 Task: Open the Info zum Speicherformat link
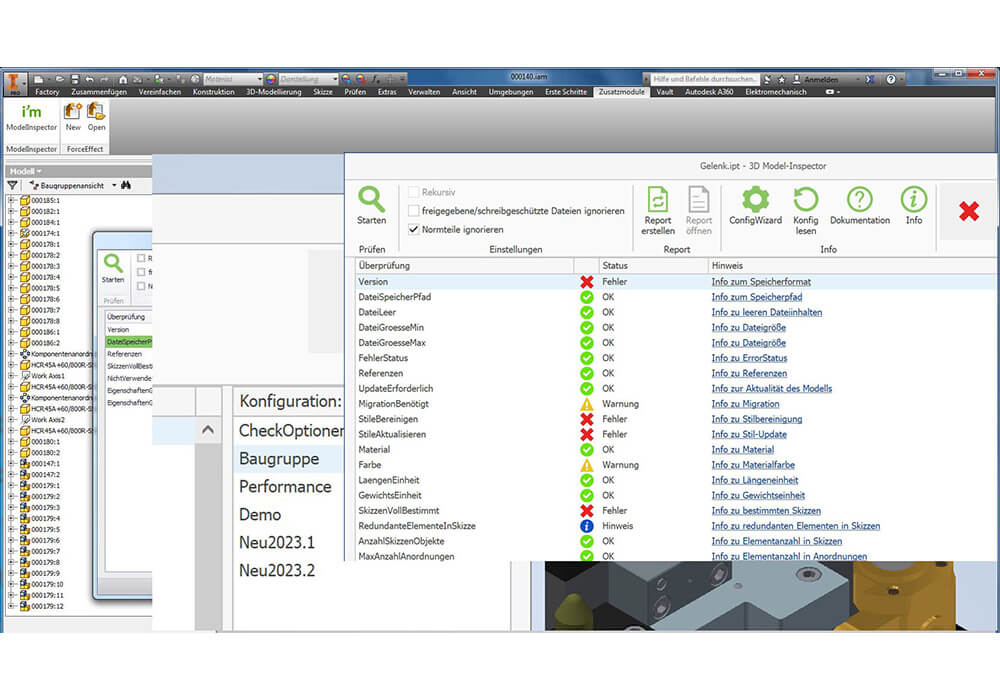click(x=761, y=282)
